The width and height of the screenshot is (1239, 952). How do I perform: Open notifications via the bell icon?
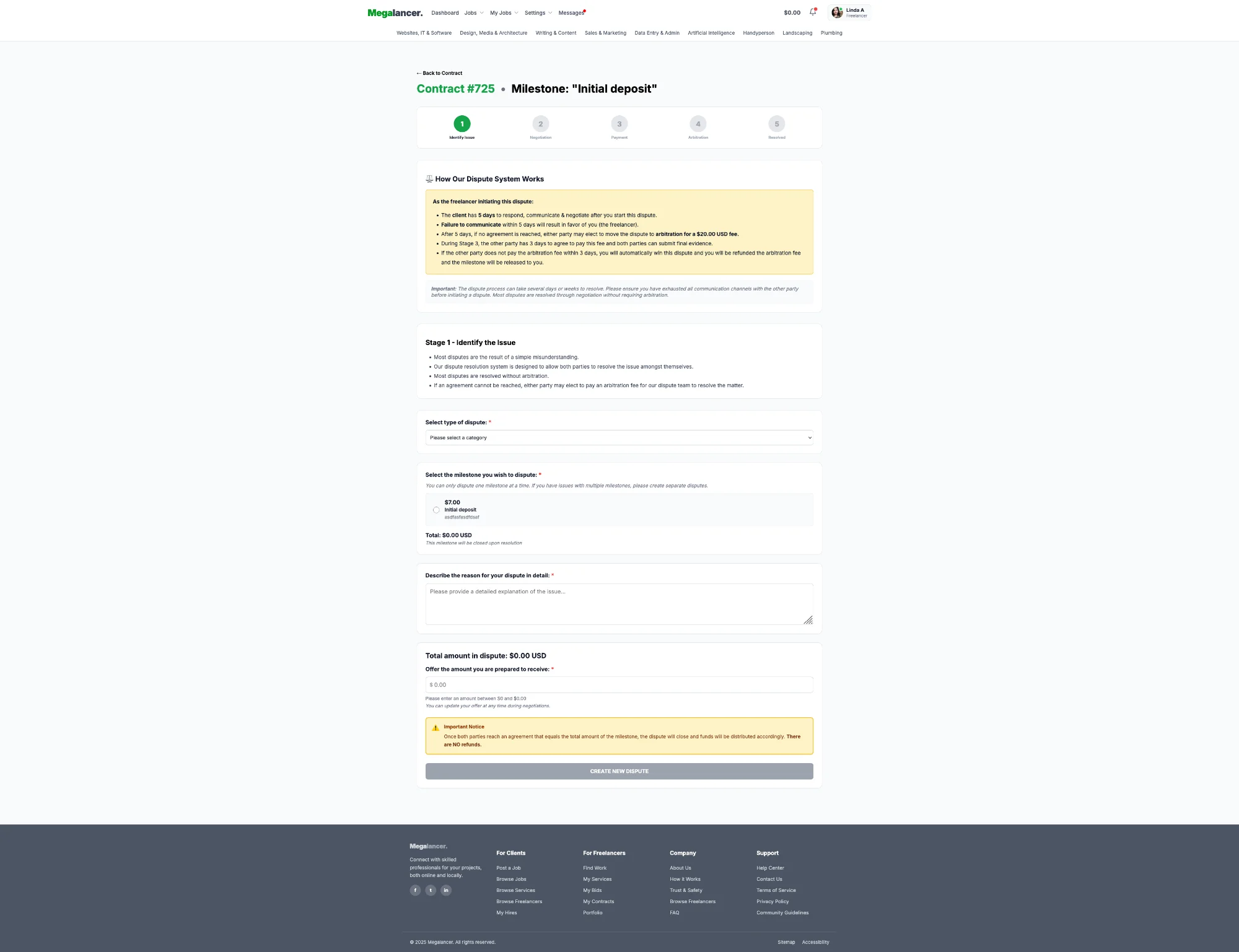[x=812, y=12]
